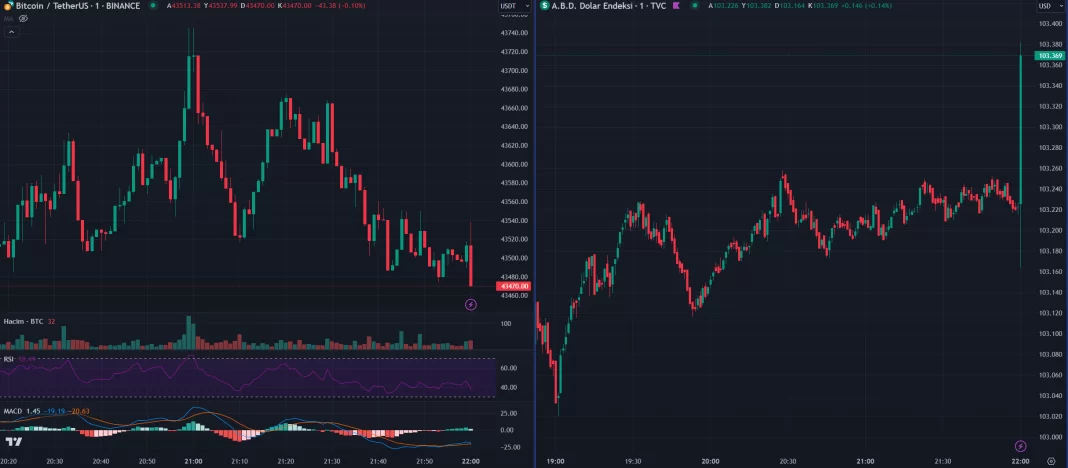Click the Hacim - BTC volume label
The width and height of the screenshot is (1068, 468).
22,321
